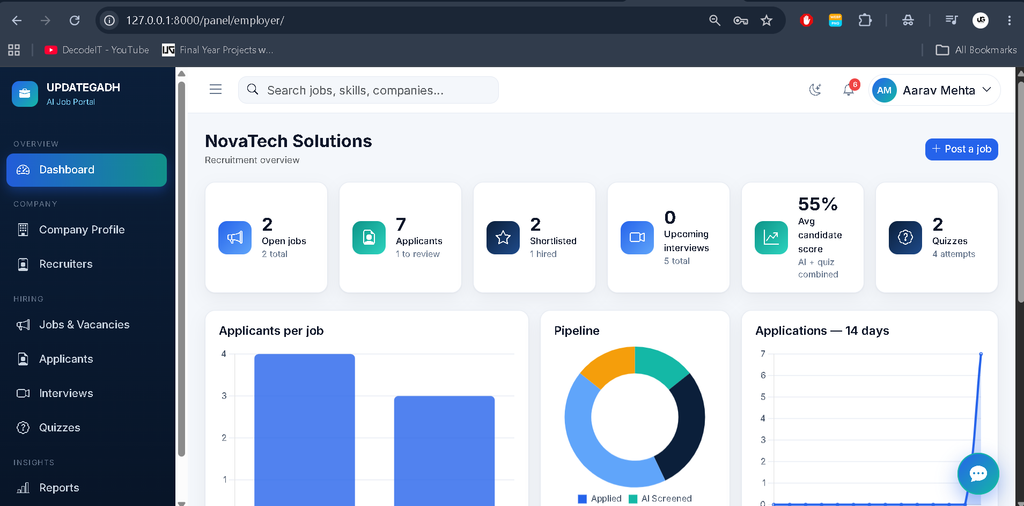Open the Chrome three-dot menu
Screen dimensions: 1024x506
tap(1010, 20)
